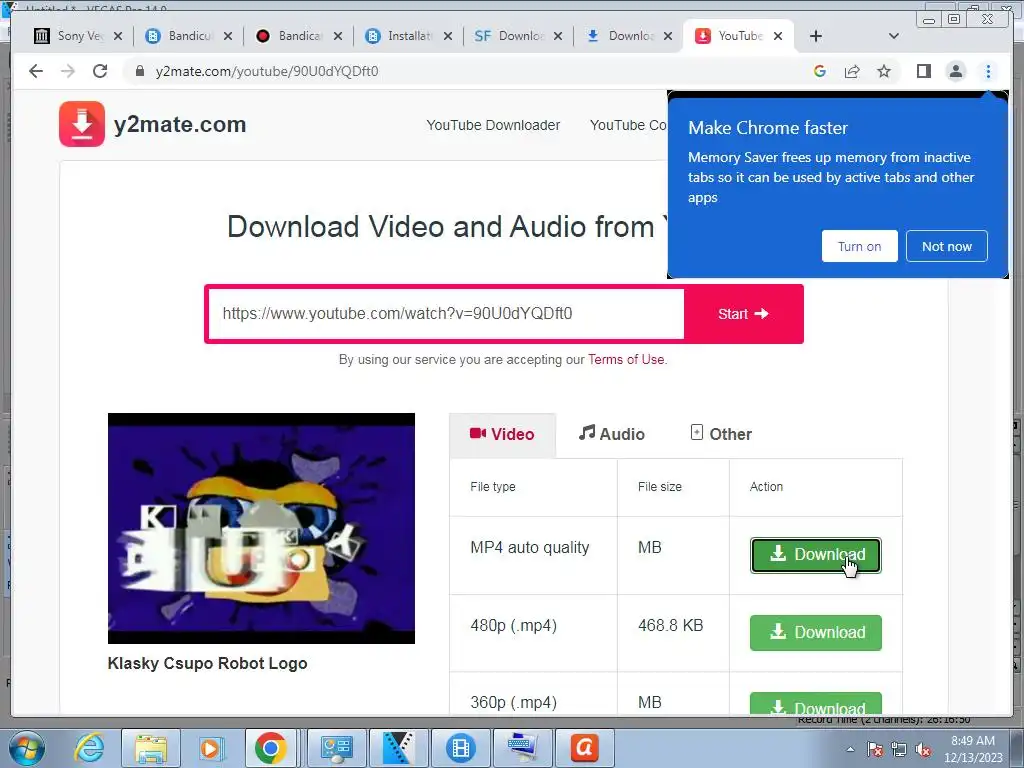The width and height of the screenshot is (1024, 768).
Task: Click the Start button
Action: click(x=743, y=313)
